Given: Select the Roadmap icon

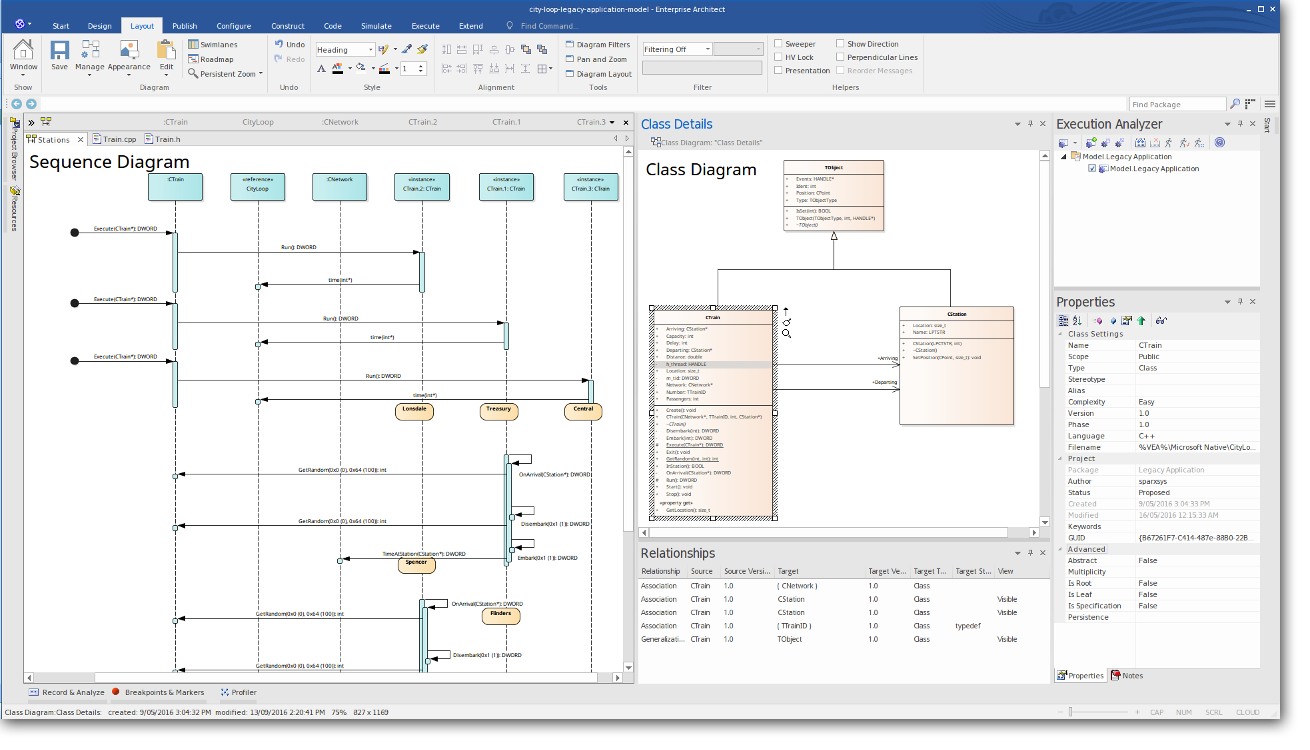Looking at the screenshot, I should click(x=210, y=59).
